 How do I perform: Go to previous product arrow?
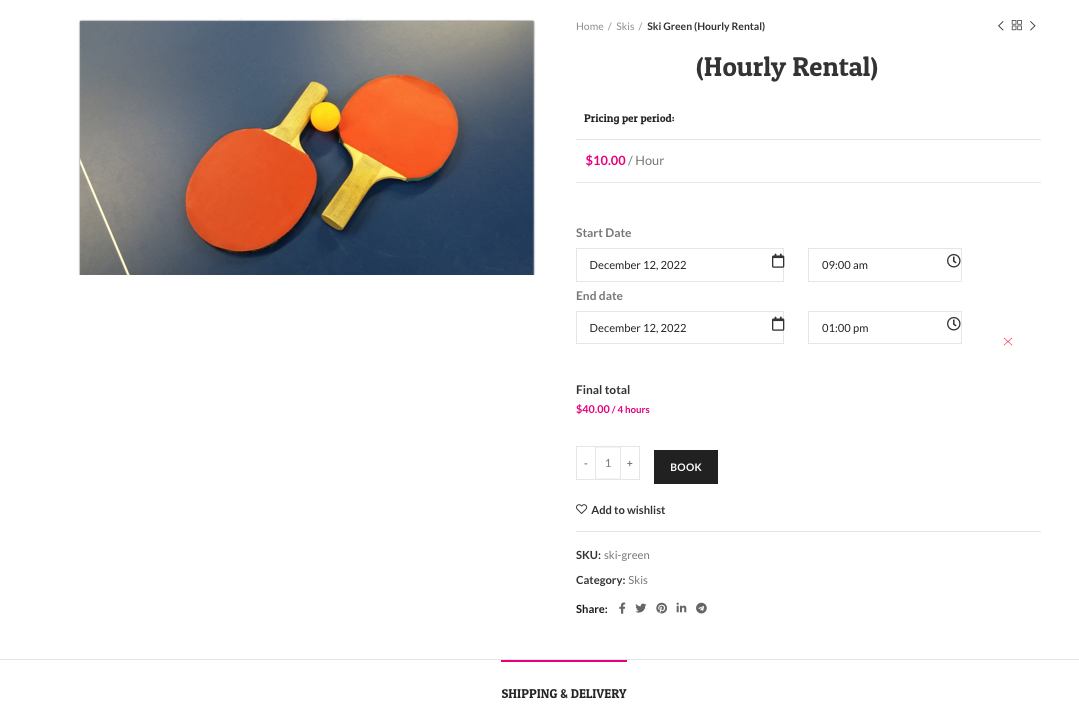1000,26
